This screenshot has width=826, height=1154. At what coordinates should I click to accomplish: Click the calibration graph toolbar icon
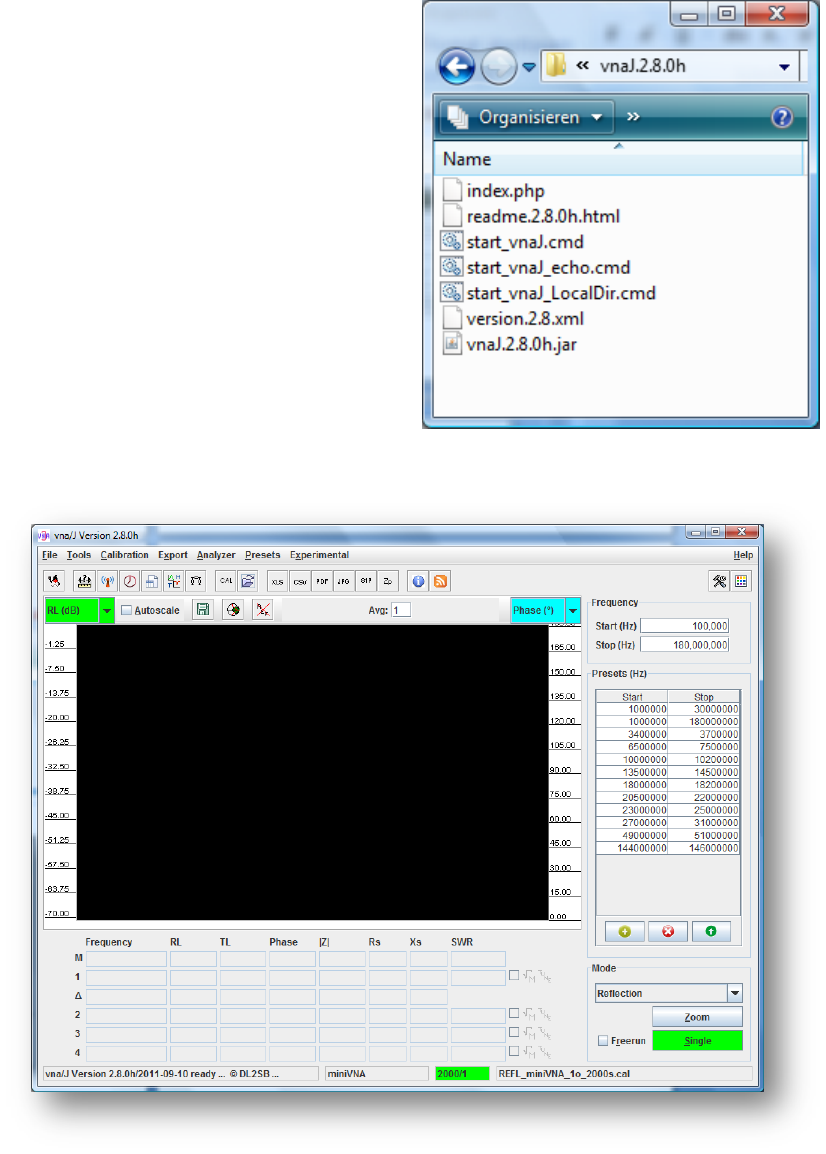[x=85, y=581]
